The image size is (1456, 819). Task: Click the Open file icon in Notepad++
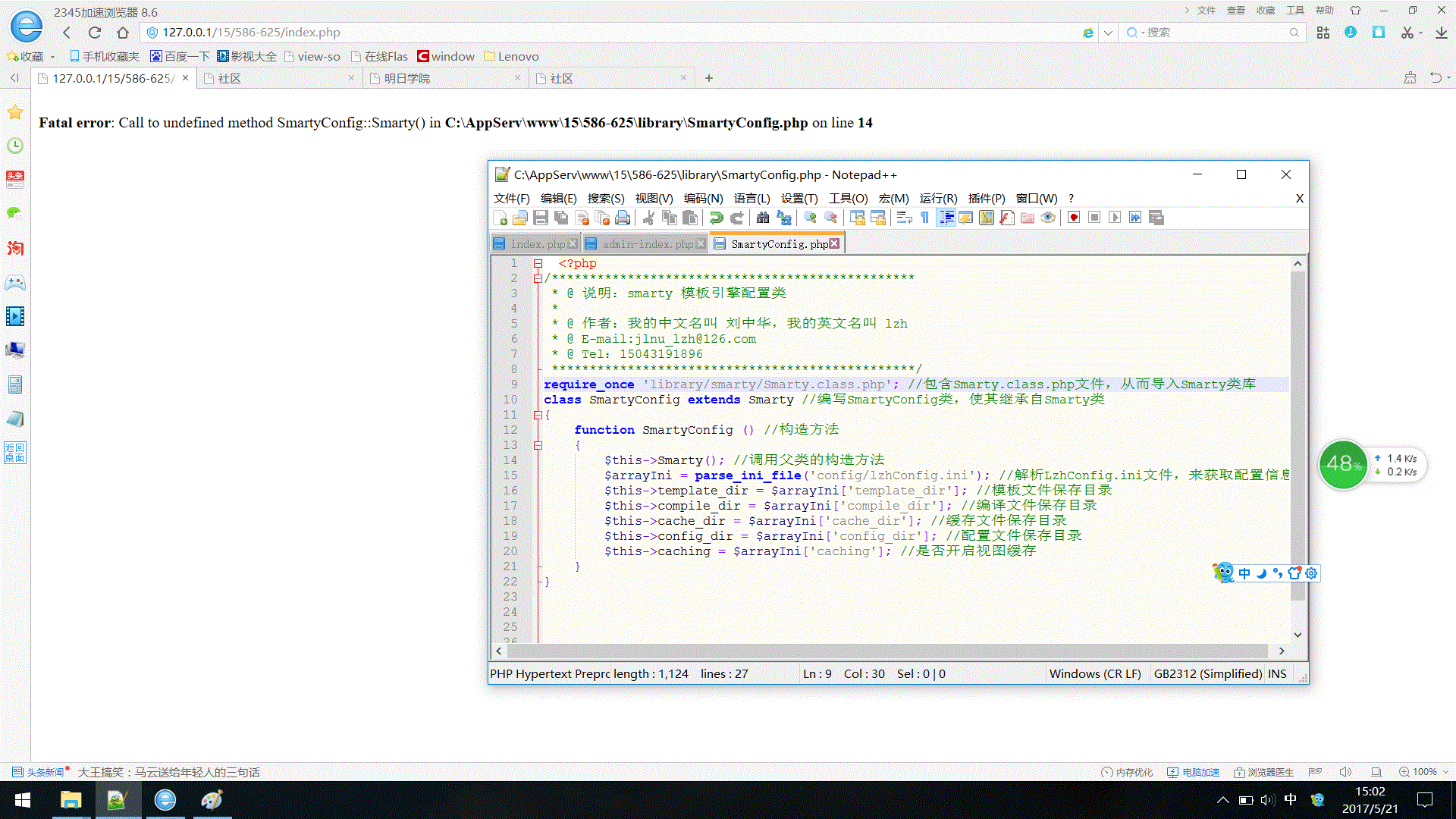pyautogui.click(x=520, y=218)
